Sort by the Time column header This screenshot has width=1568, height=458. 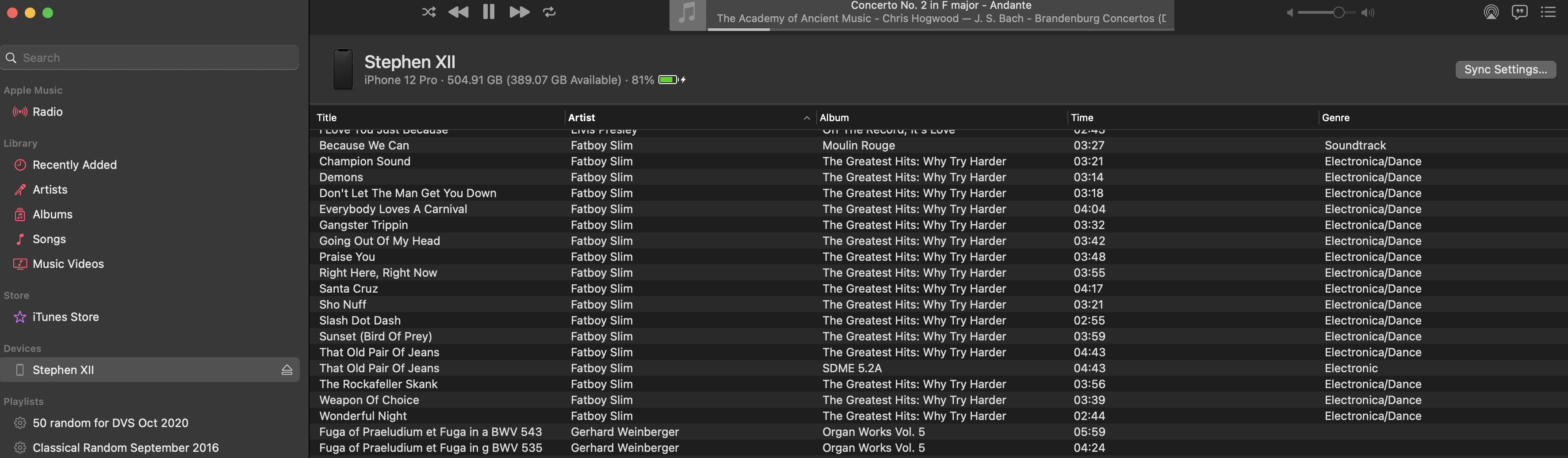pyautogui.click(x=1082, y=118)
